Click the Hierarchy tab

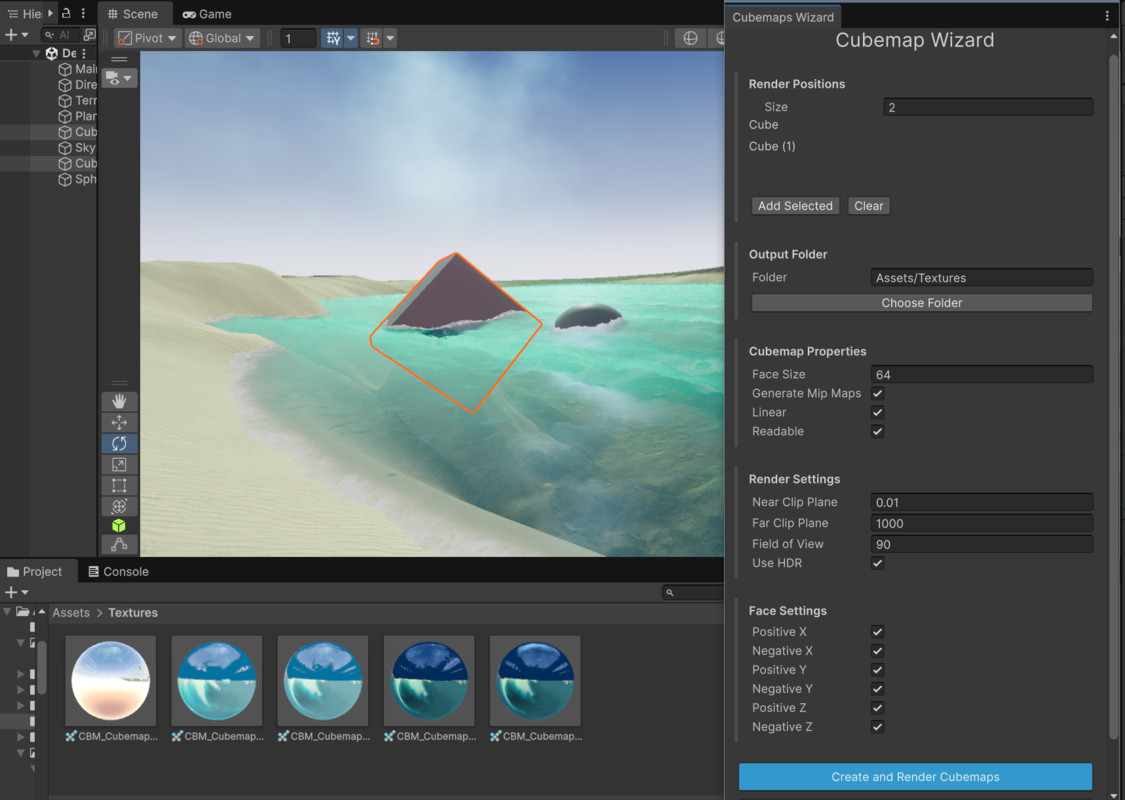point(24,14)
